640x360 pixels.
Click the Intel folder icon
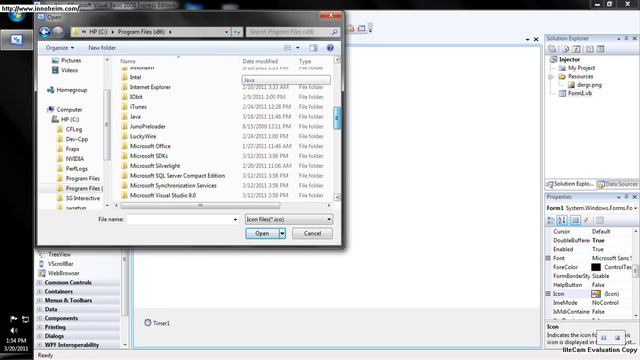(x=124, y=77)
